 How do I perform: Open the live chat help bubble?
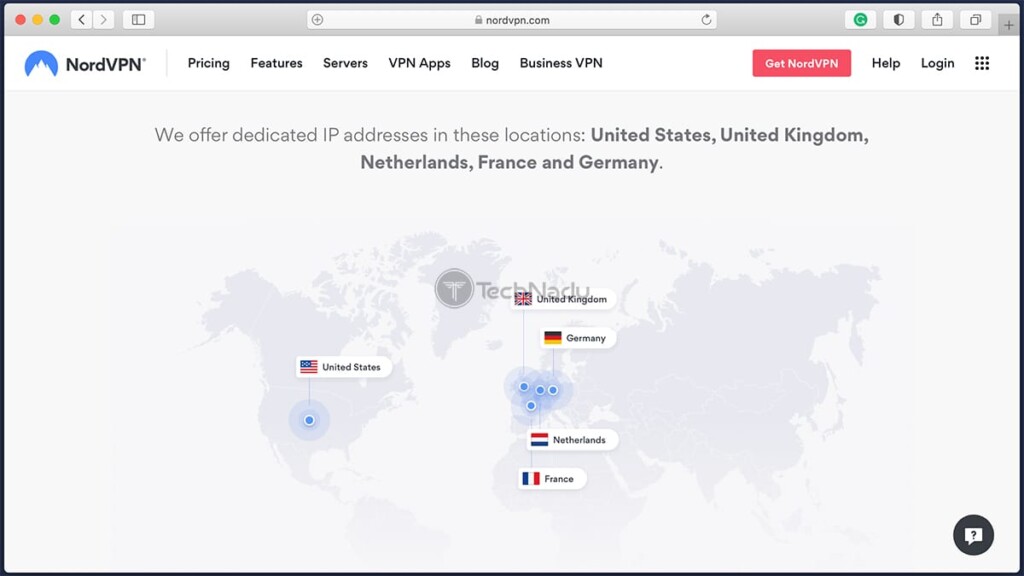pyautogui.click(x=973, y=535)
